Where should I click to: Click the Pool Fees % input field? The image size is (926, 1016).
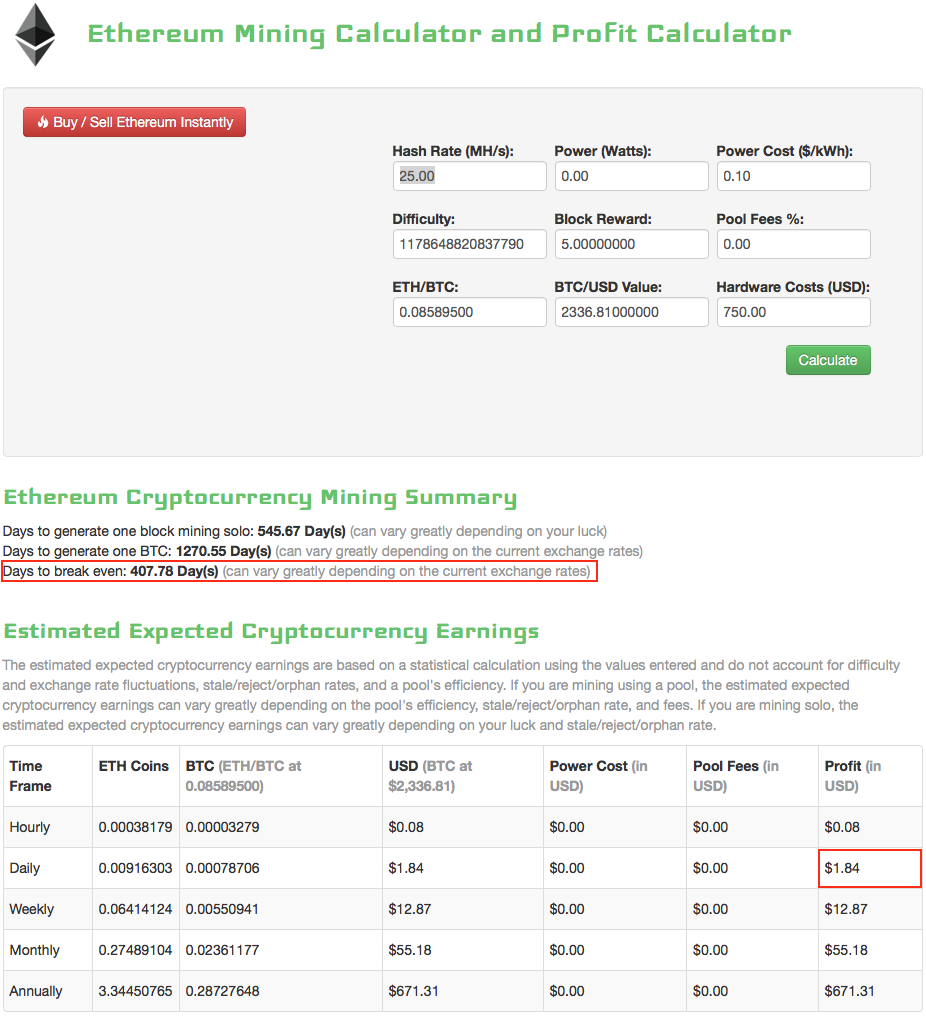tap(793, 244)
